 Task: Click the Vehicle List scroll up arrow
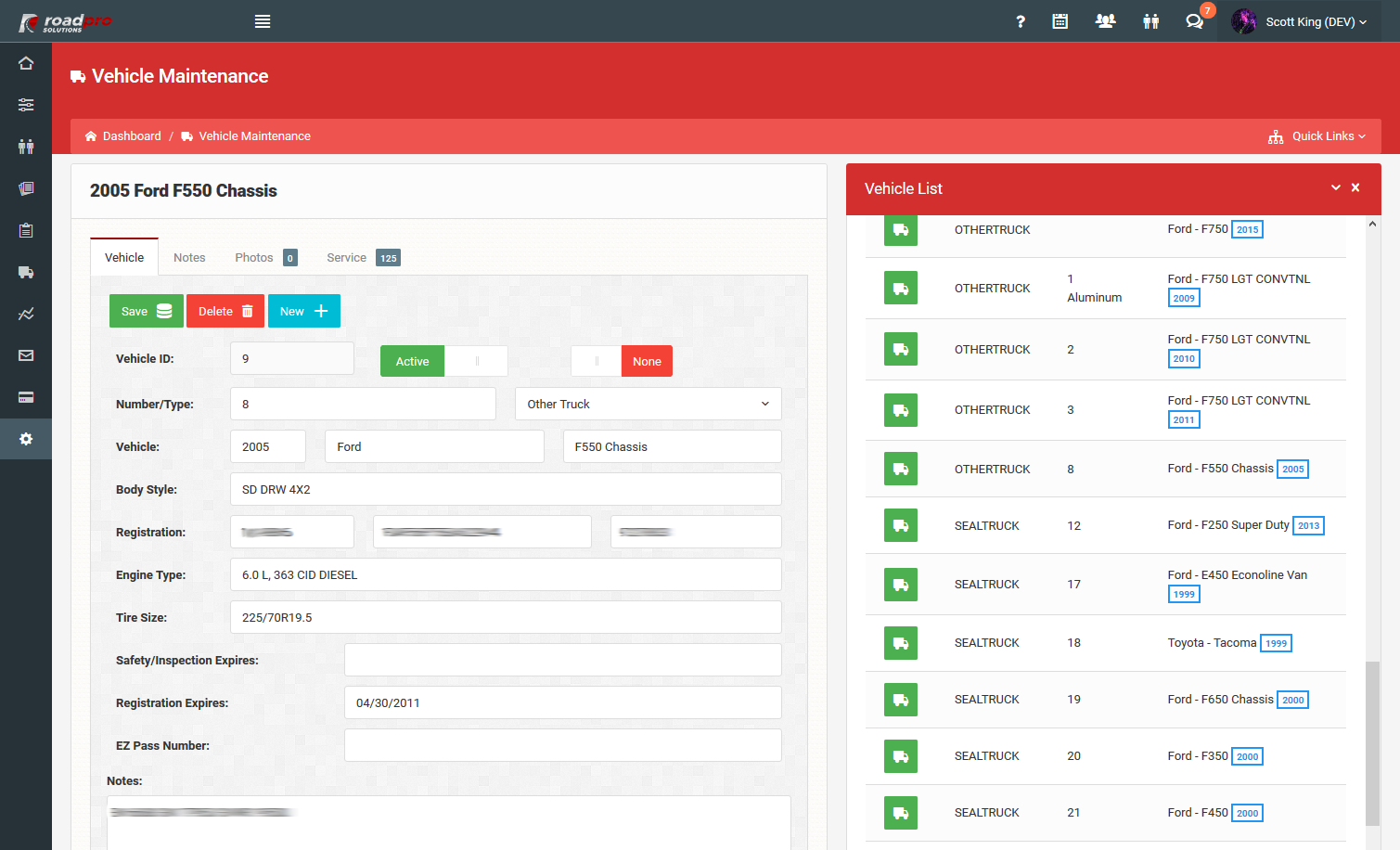pos(1372,224)
